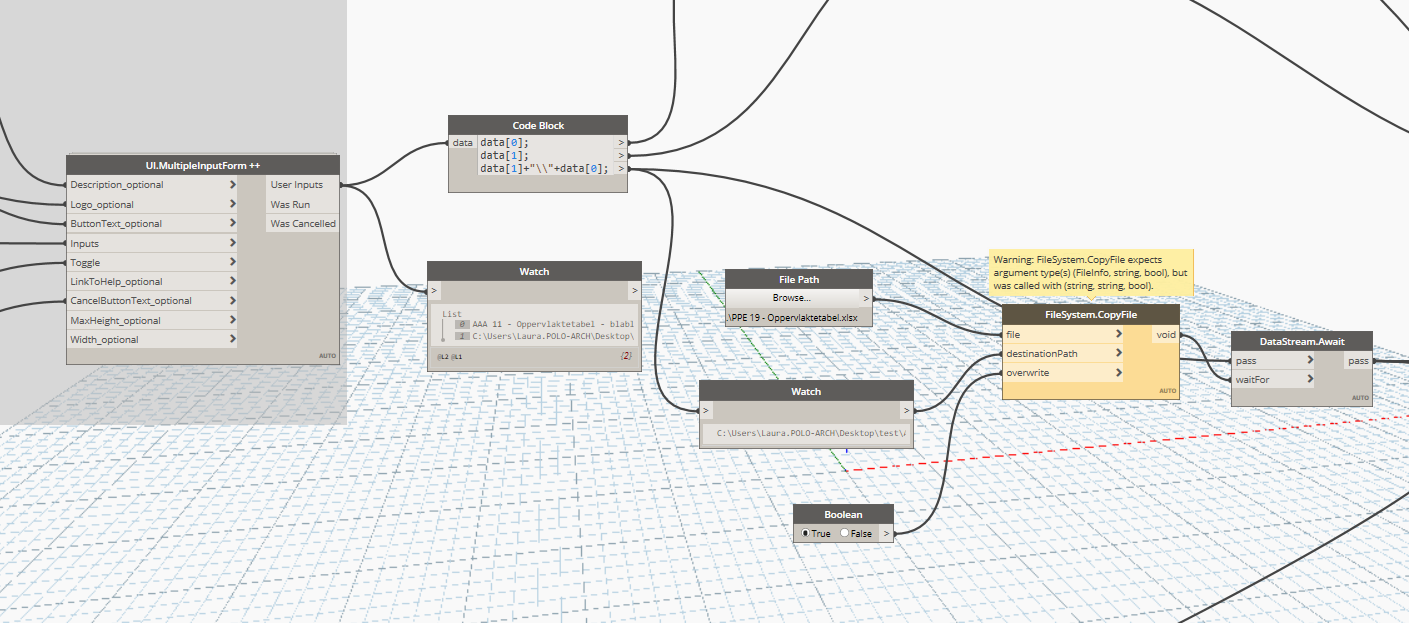Viewport: 1409px width, 623px height.
Task: Click the file input port on FileSystem.CopyFile
Action: click(x=1063, y=335)
